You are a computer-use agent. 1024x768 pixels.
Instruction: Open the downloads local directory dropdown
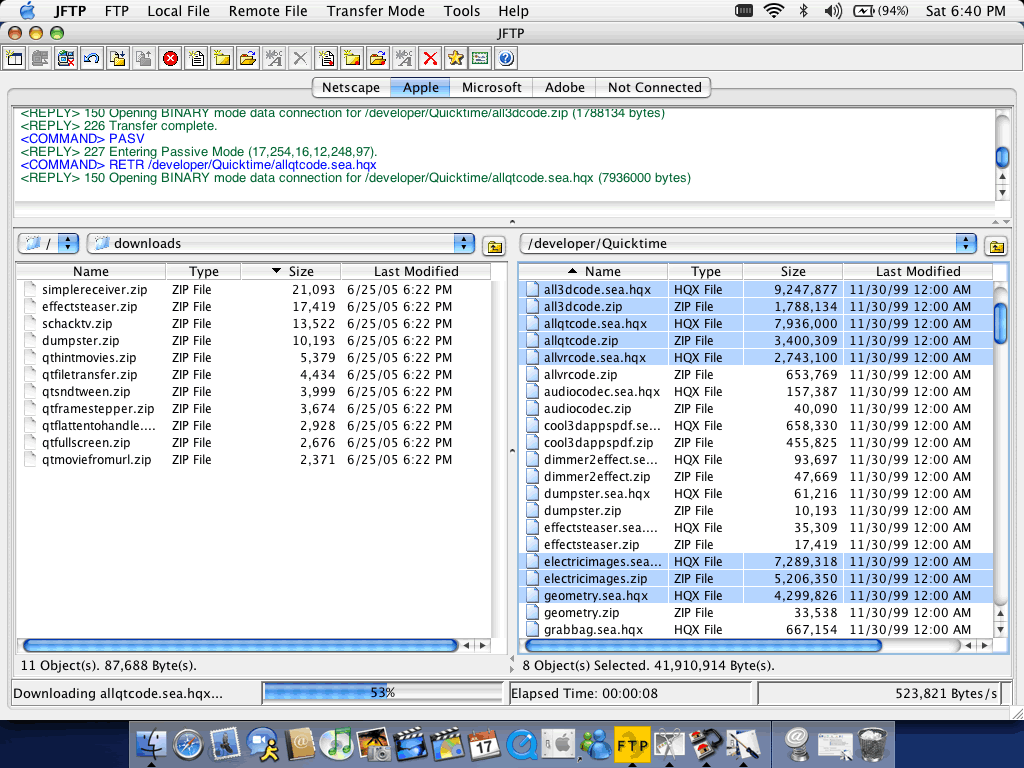click(x=281, y=244)
